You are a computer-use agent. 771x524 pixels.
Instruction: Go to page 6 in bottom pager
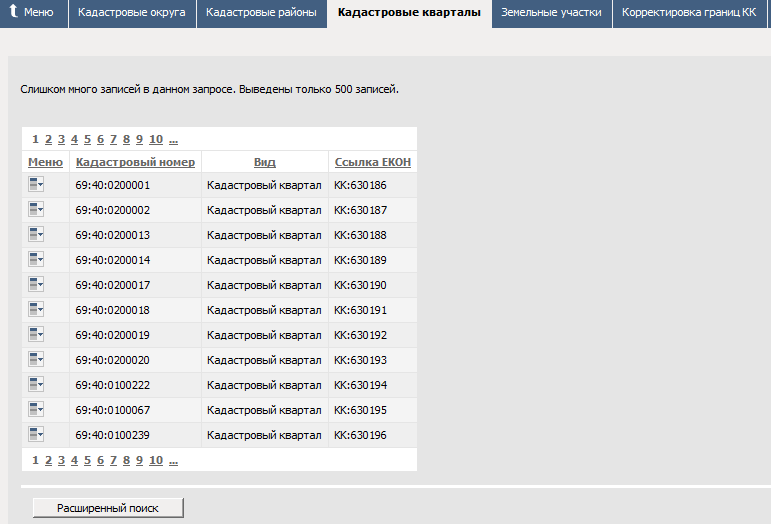100,460
